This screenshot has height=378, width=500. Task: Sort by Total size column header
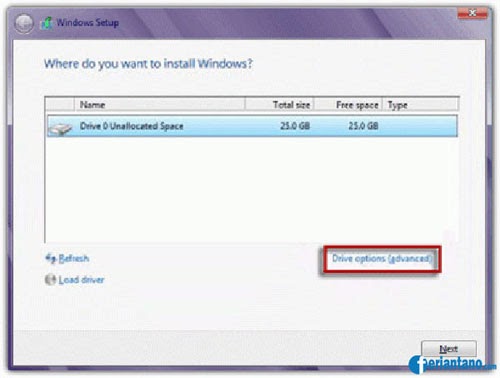click(x=279, y=105)
